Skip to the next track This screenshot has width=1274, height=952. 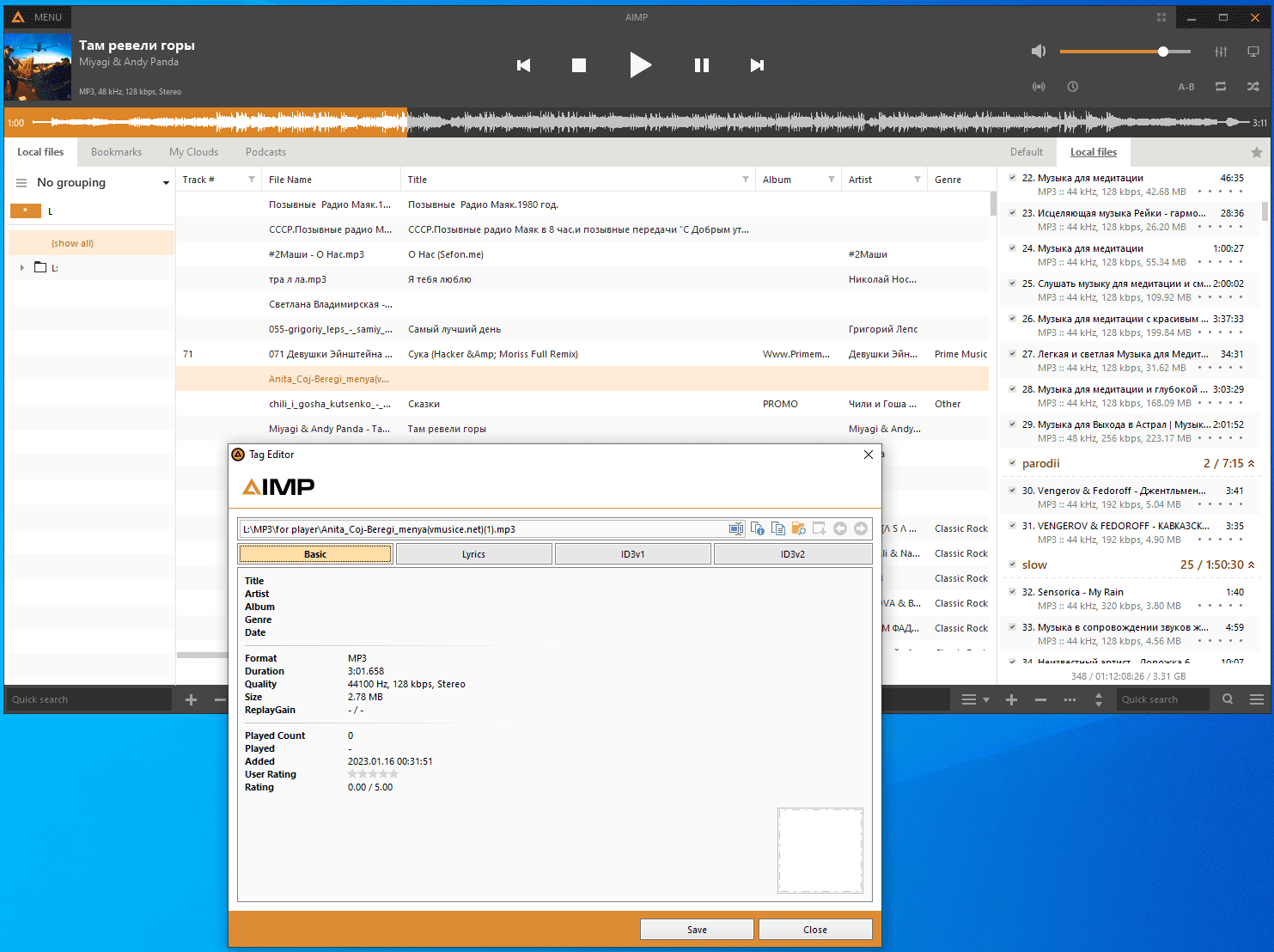tap(757, 65)
